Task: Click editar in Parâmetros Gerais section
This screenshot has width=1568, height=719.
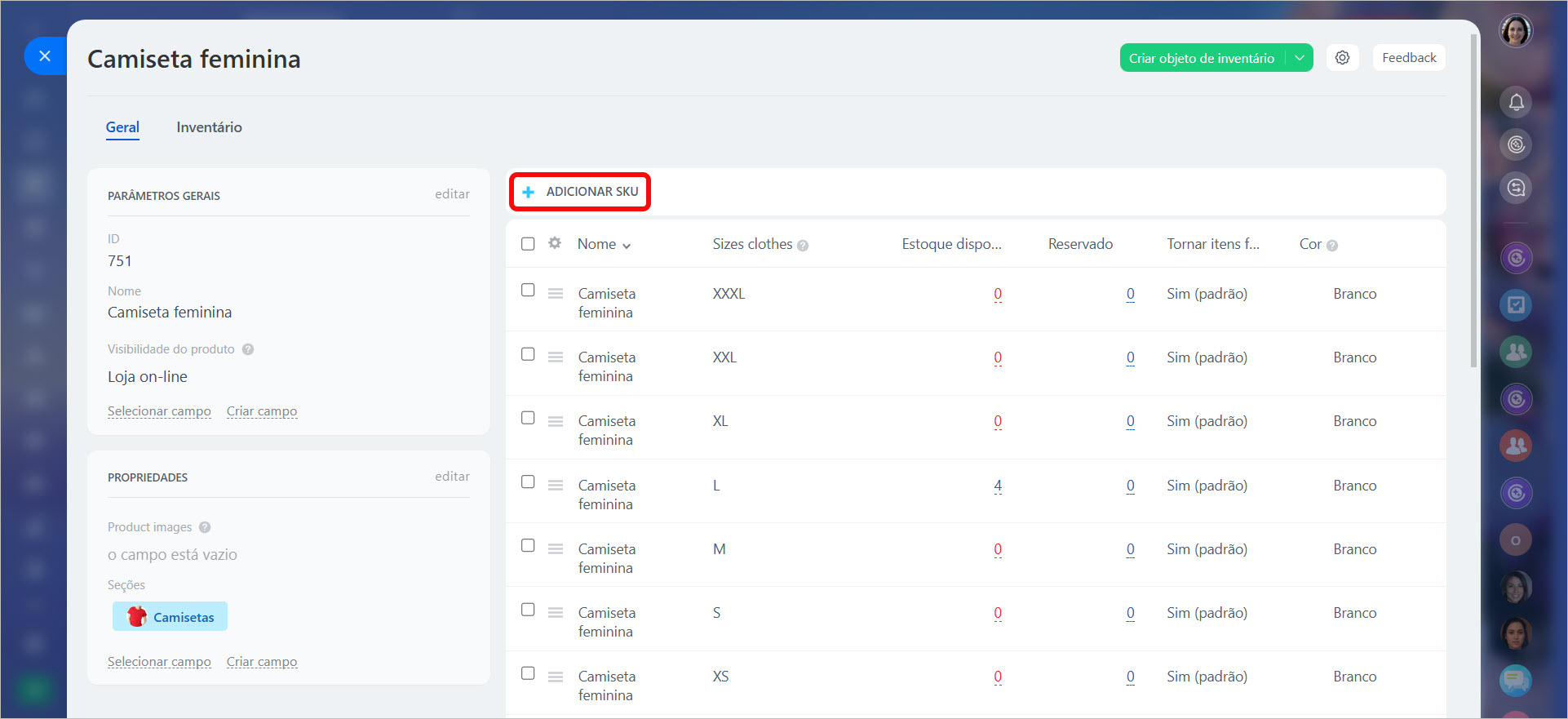Action: (x=452, y=194)
